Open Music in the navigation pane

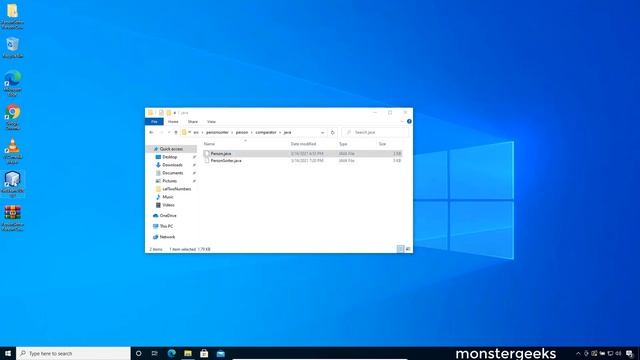click(x=168, y=197)
